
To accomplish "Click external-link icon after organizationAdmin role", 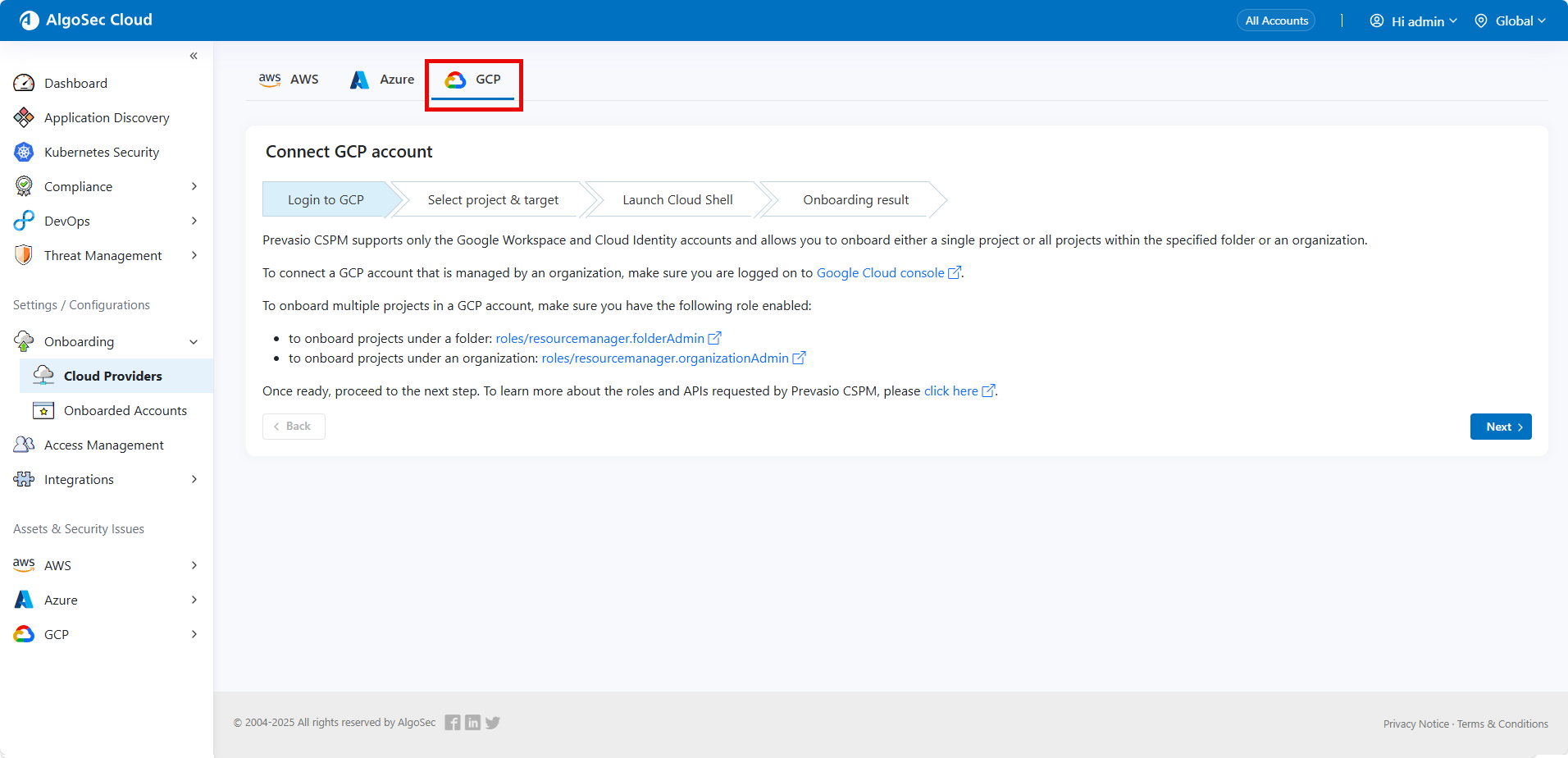I will coord(800,358).
